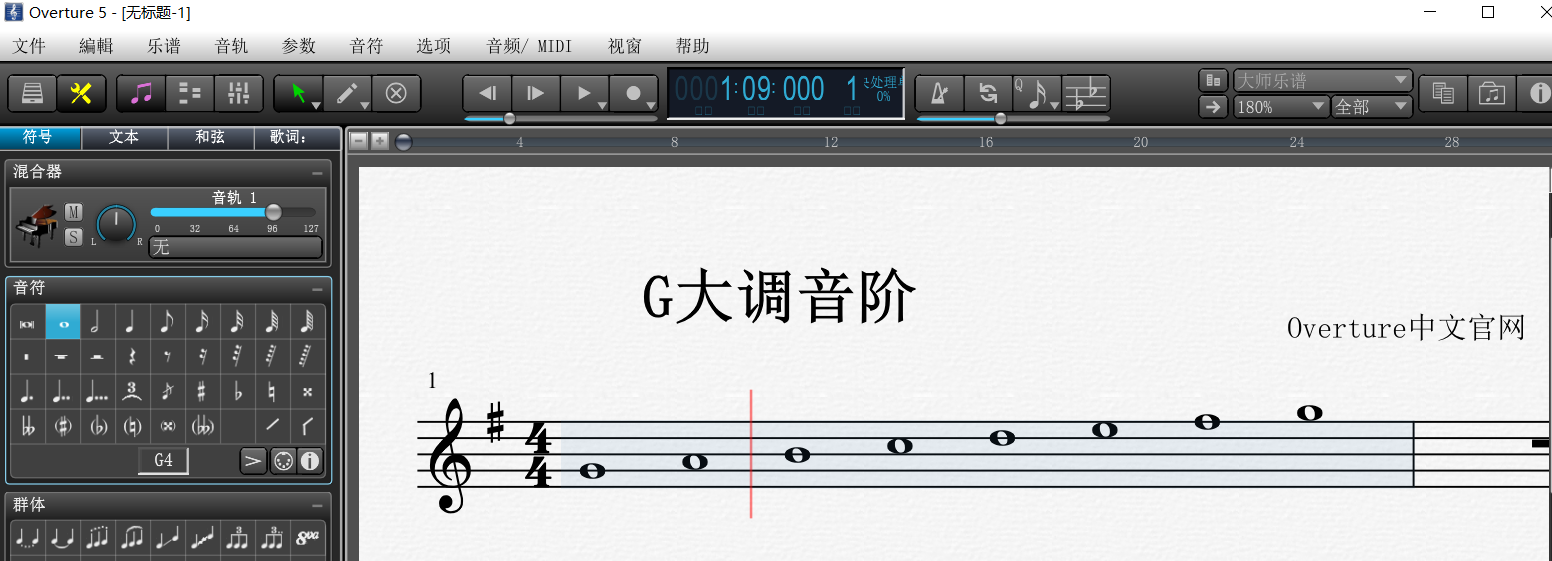Select the green arrow pointer tool

(298, 93)
